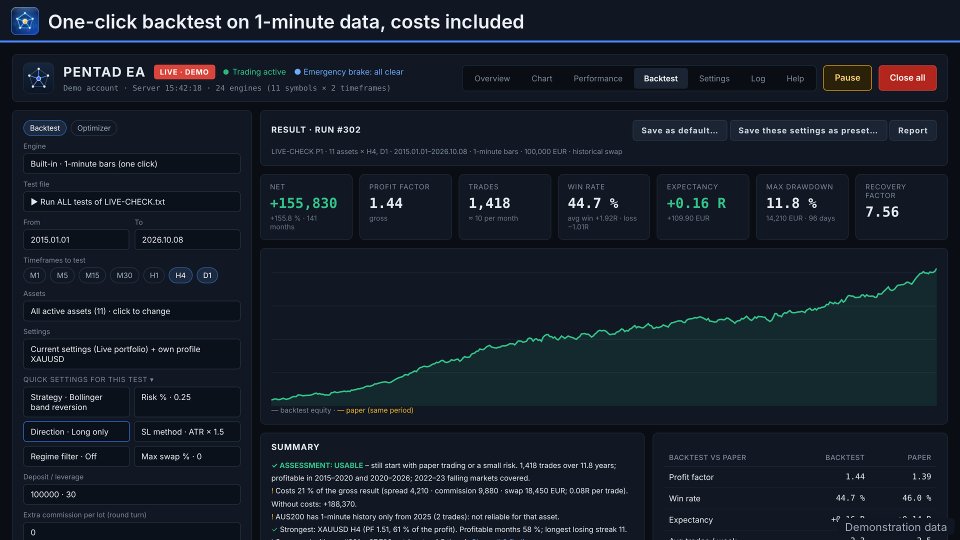Click the Expectancy +0.16 R card
The width and height of the screenshot is (960, 540).
pyautogui.click(x=703, y=207)
